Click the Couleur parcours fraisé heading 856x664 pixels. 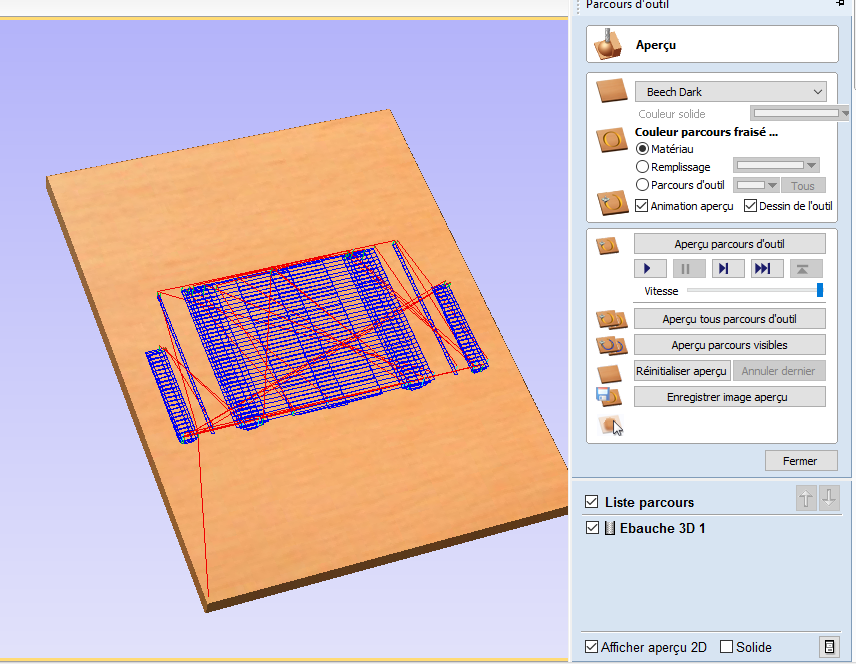pyautogui.click(x=706, y=132)
